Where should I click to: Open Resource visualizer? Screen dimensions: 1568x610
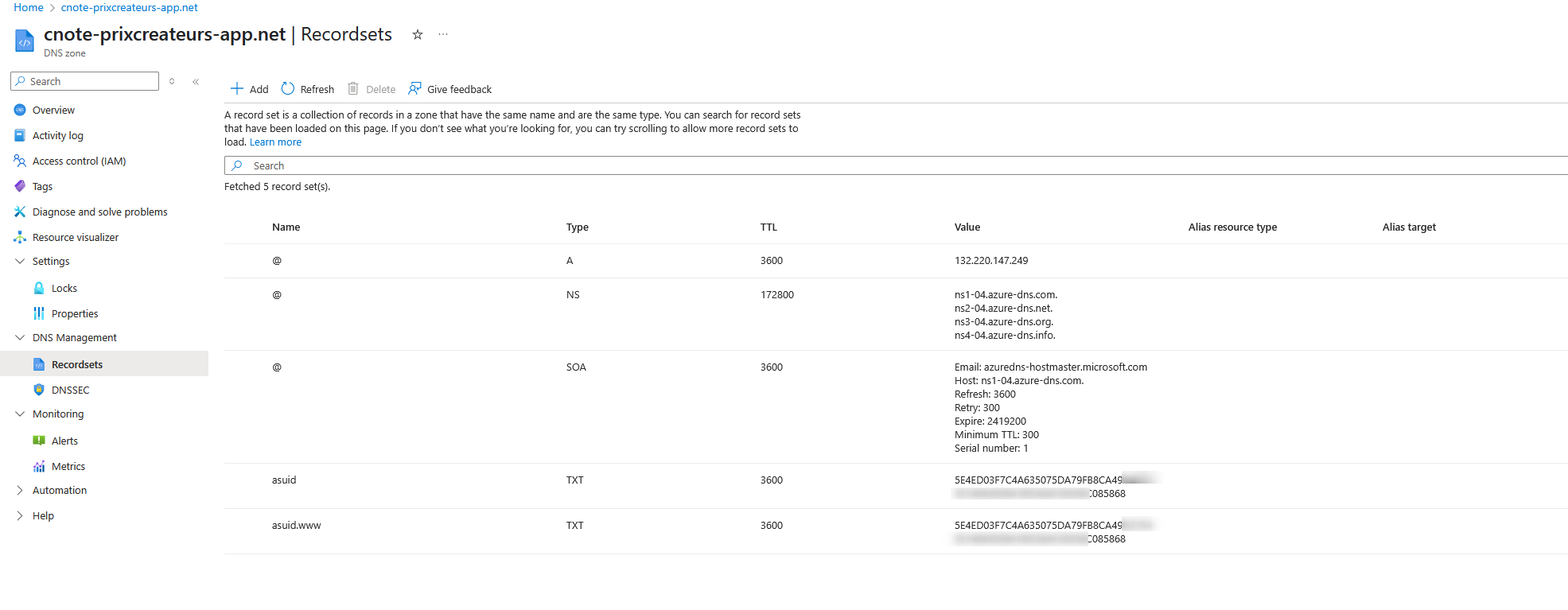(76, 237)
